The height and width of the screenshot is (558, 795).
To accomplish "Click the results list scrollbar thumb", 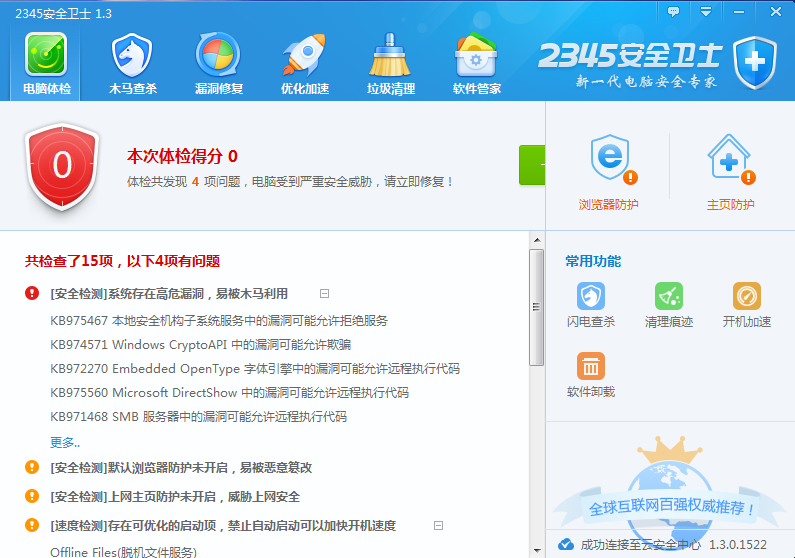I will pos(536,307).
